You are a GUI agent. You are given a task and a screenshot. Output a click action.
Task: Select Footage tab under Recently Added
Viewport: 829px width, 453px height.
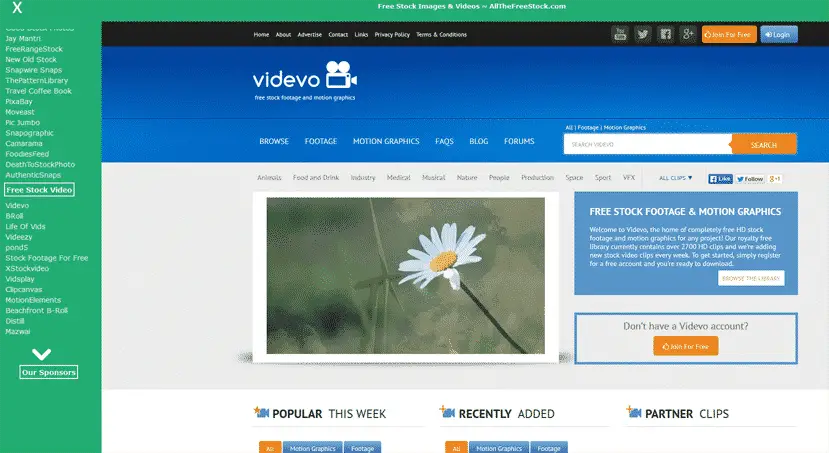[549, 448]
